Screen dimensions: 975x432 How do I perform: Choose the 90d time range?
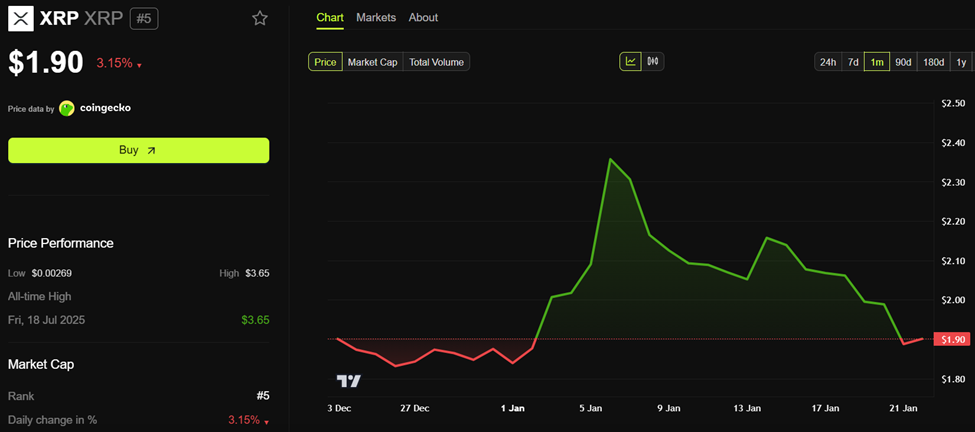coord(903,62)
